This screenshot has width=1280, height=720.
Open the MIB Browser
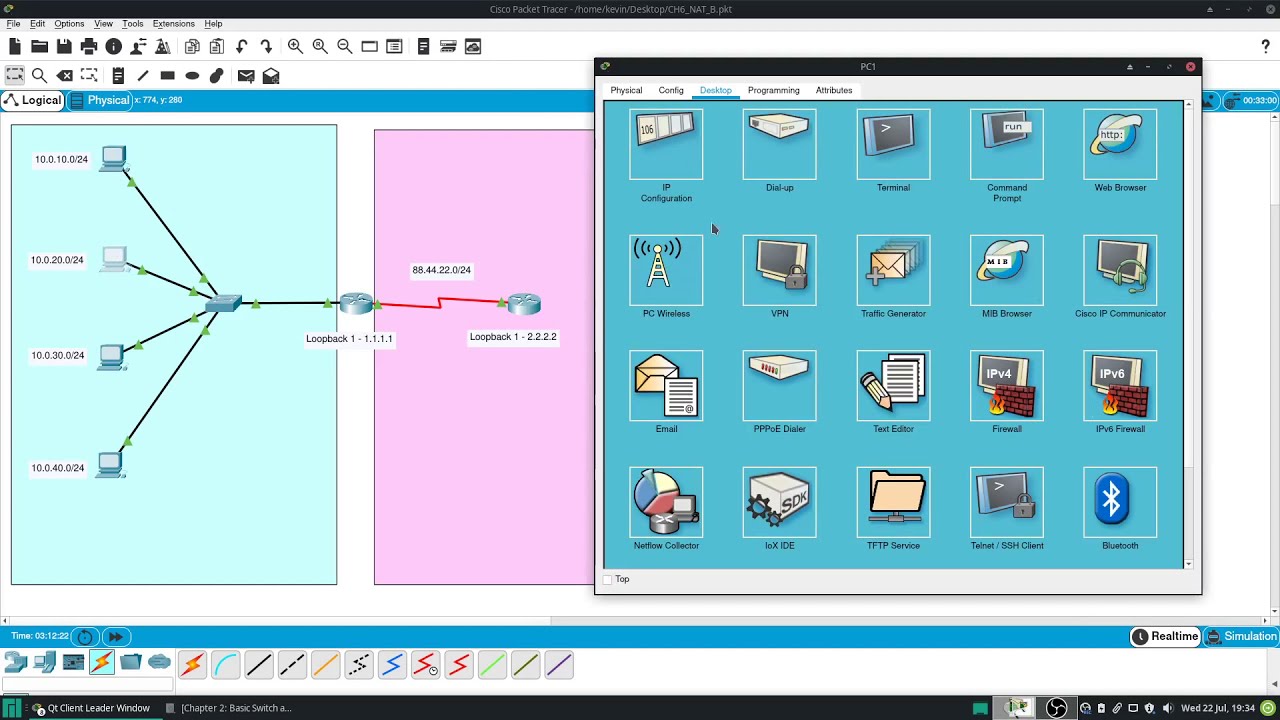click(x=1007, y=270)
